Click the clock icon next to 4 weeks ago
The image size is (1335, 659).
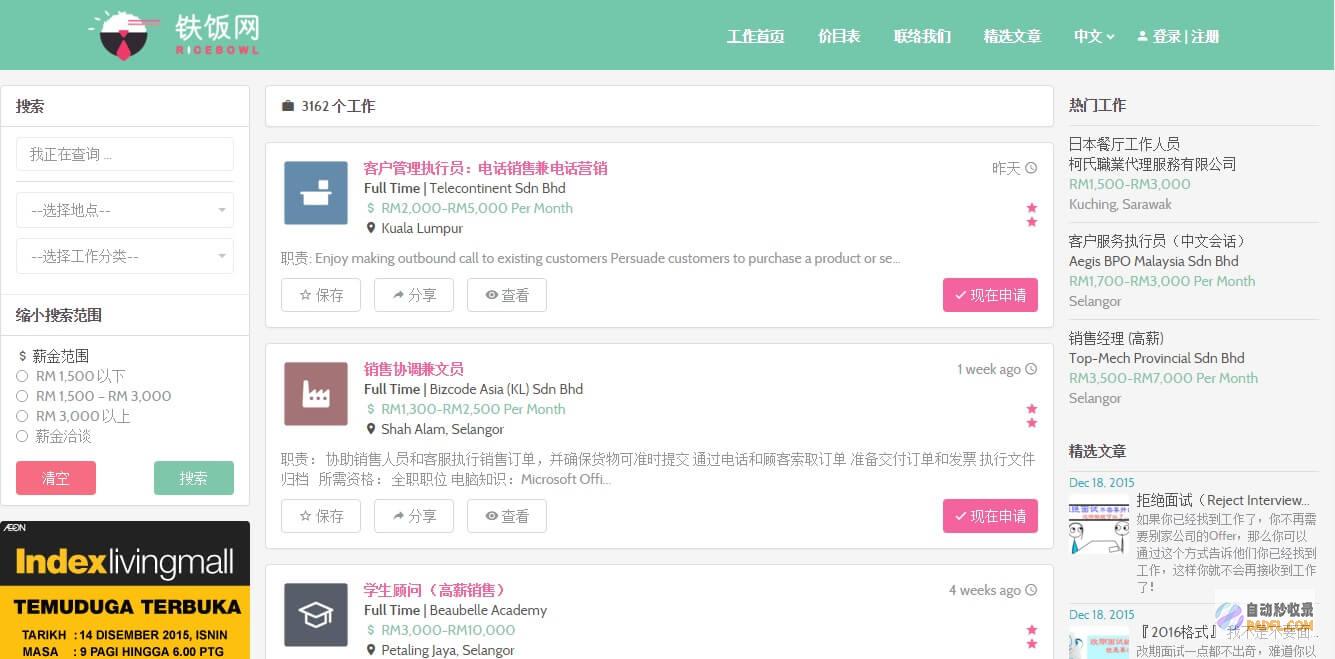[1031, 590]
